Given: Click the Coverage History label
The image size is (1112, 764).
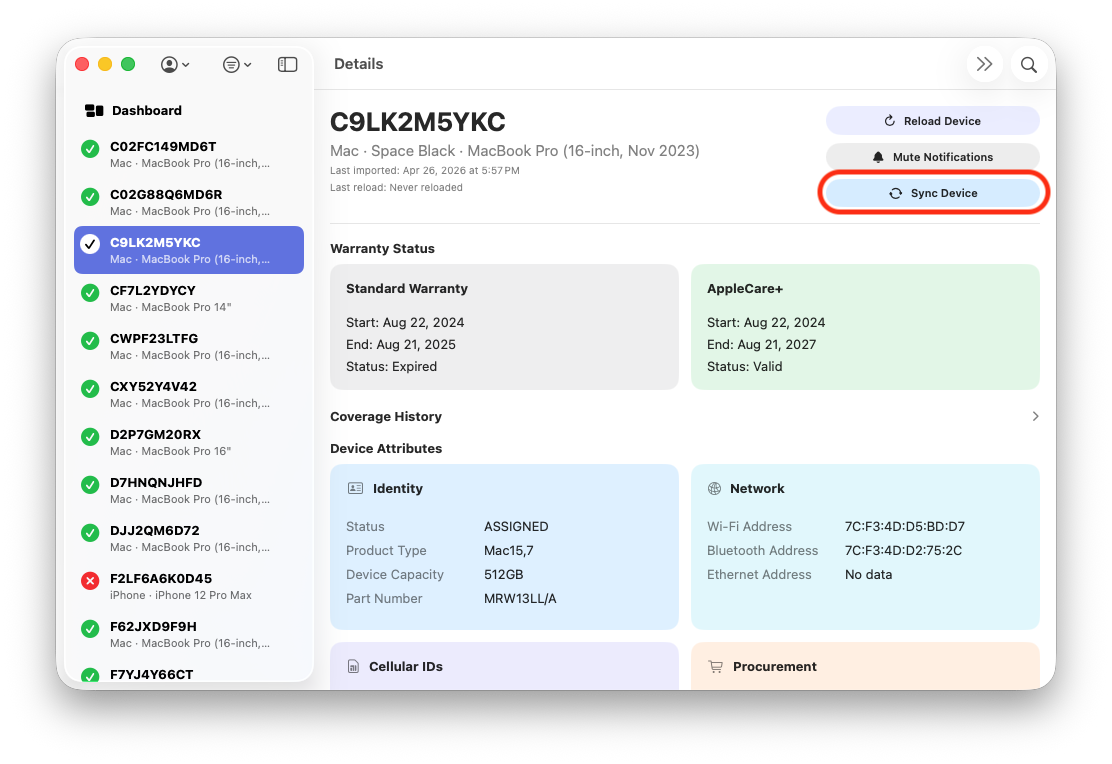Looking at the screenshot, I should (386, 416).
